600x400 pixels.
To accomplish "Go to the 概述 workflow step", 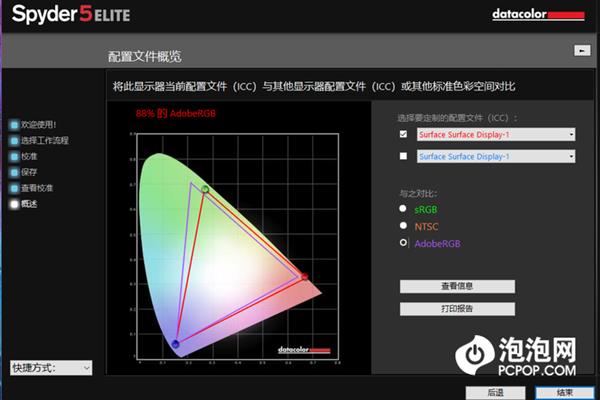I will coord(29,204).
